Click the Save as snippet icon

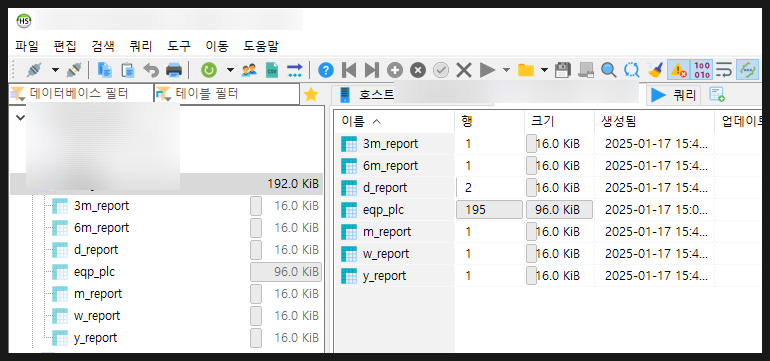pos(586,70)
